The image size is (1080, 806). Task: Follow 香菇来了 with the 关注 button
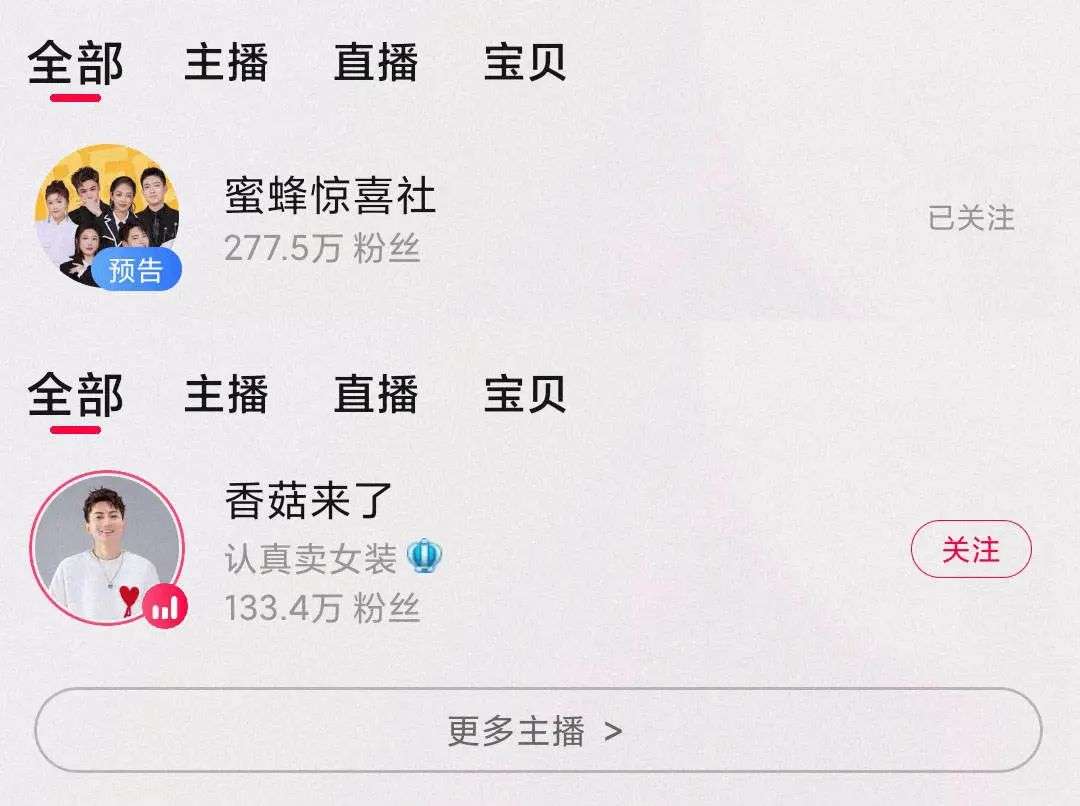click(971, 549)
